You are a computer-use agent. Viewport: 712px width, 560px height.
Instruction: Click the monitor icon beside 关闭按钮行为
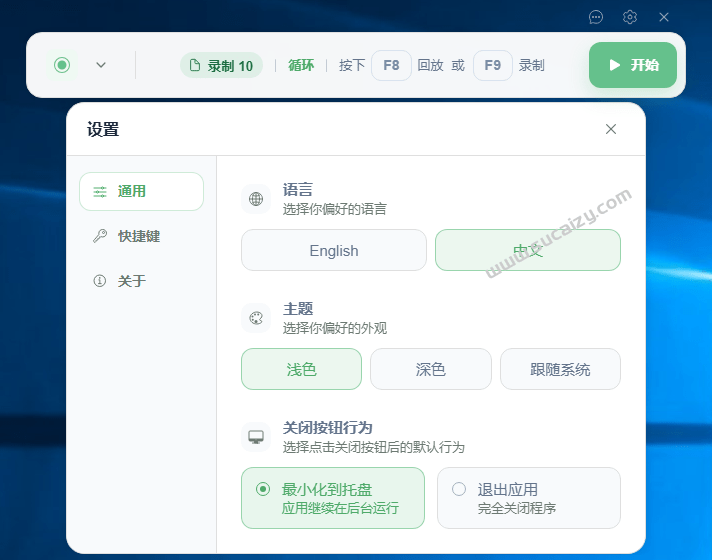coord(256,437)
